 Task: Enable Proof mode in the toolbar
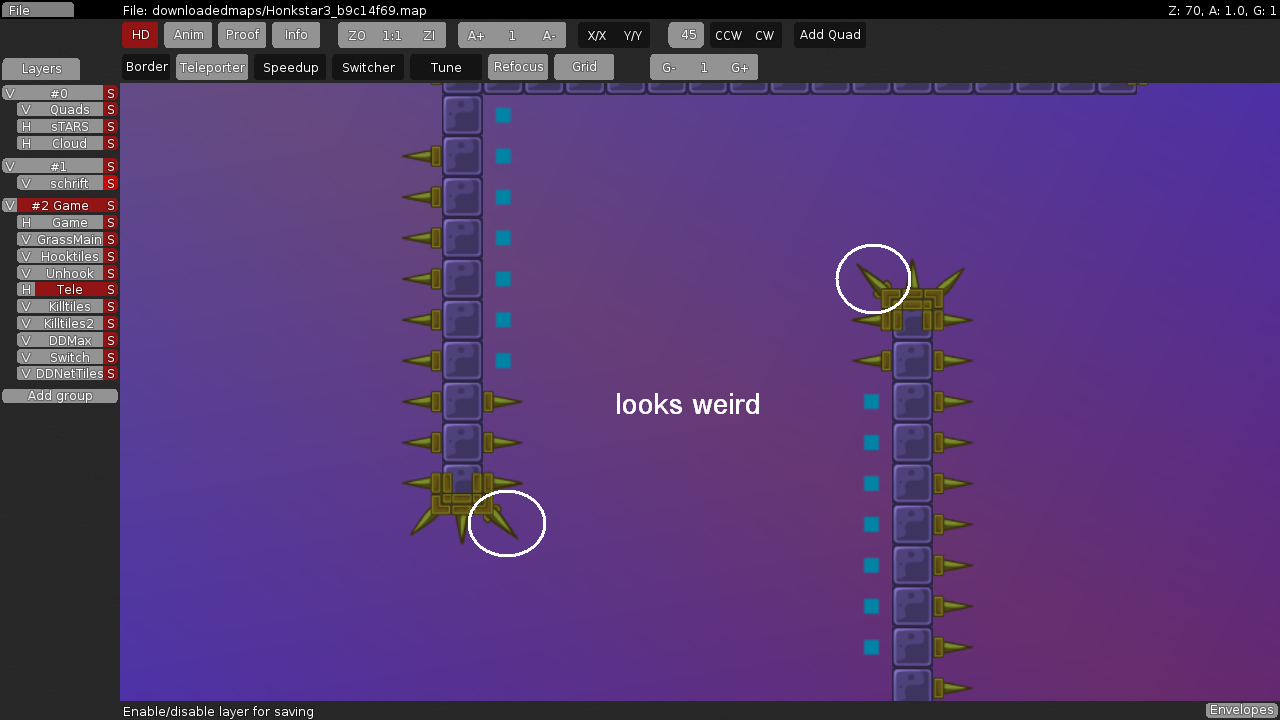click(242, 34)
